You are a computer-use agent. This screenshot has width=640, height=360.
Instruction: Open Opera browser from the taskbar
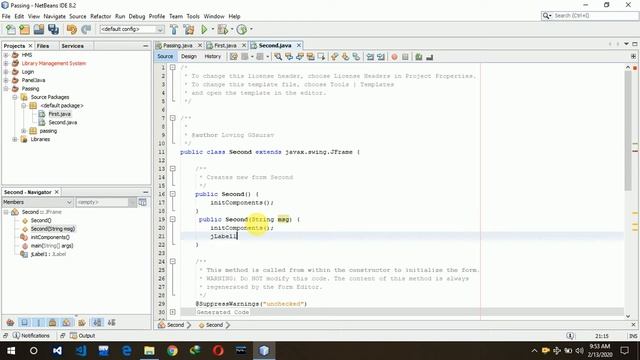[218, 351]
